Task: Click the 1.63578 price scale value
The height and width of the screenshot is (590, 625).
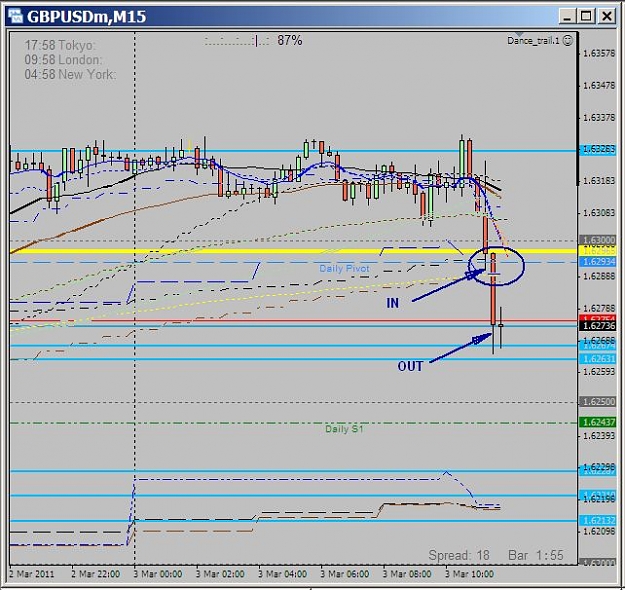Action: [x=599, y=53]
